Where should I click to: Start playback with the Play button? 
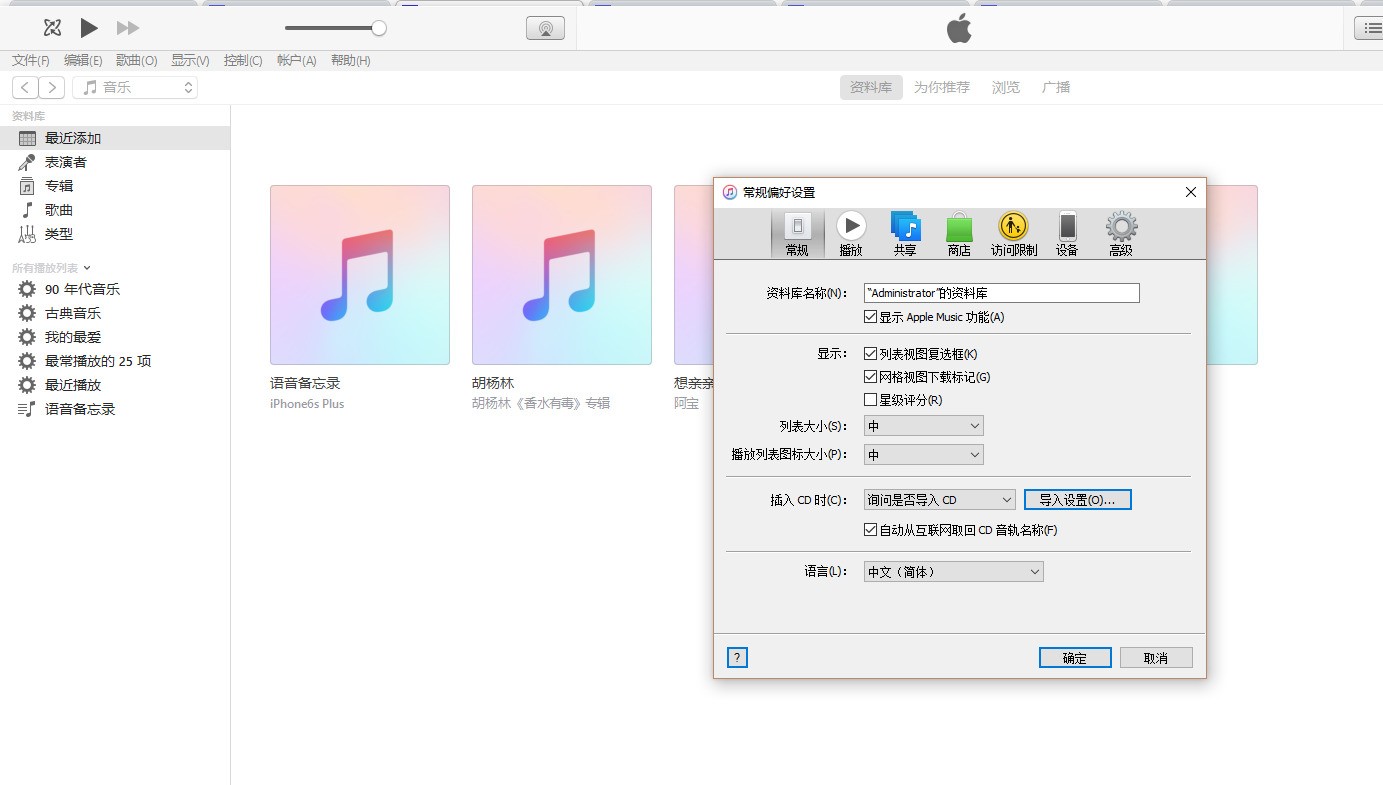(x=89, y=28)
